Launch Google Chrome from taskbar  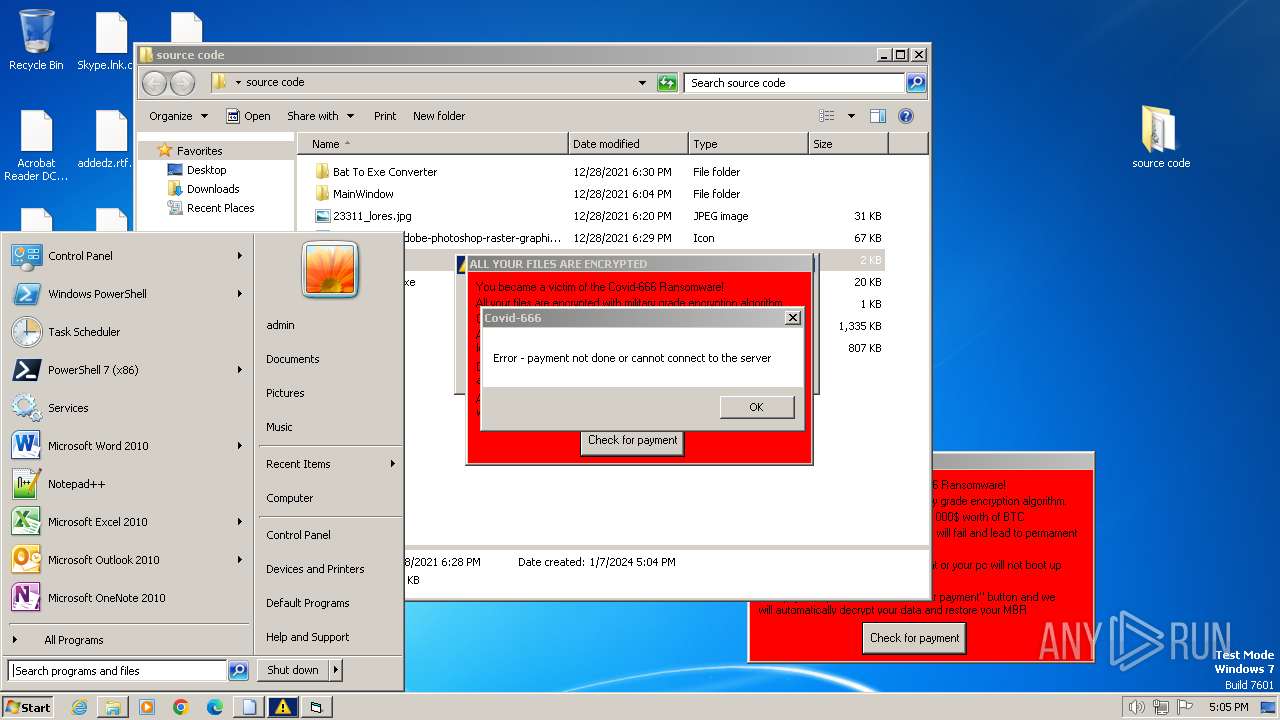[181, 707]
